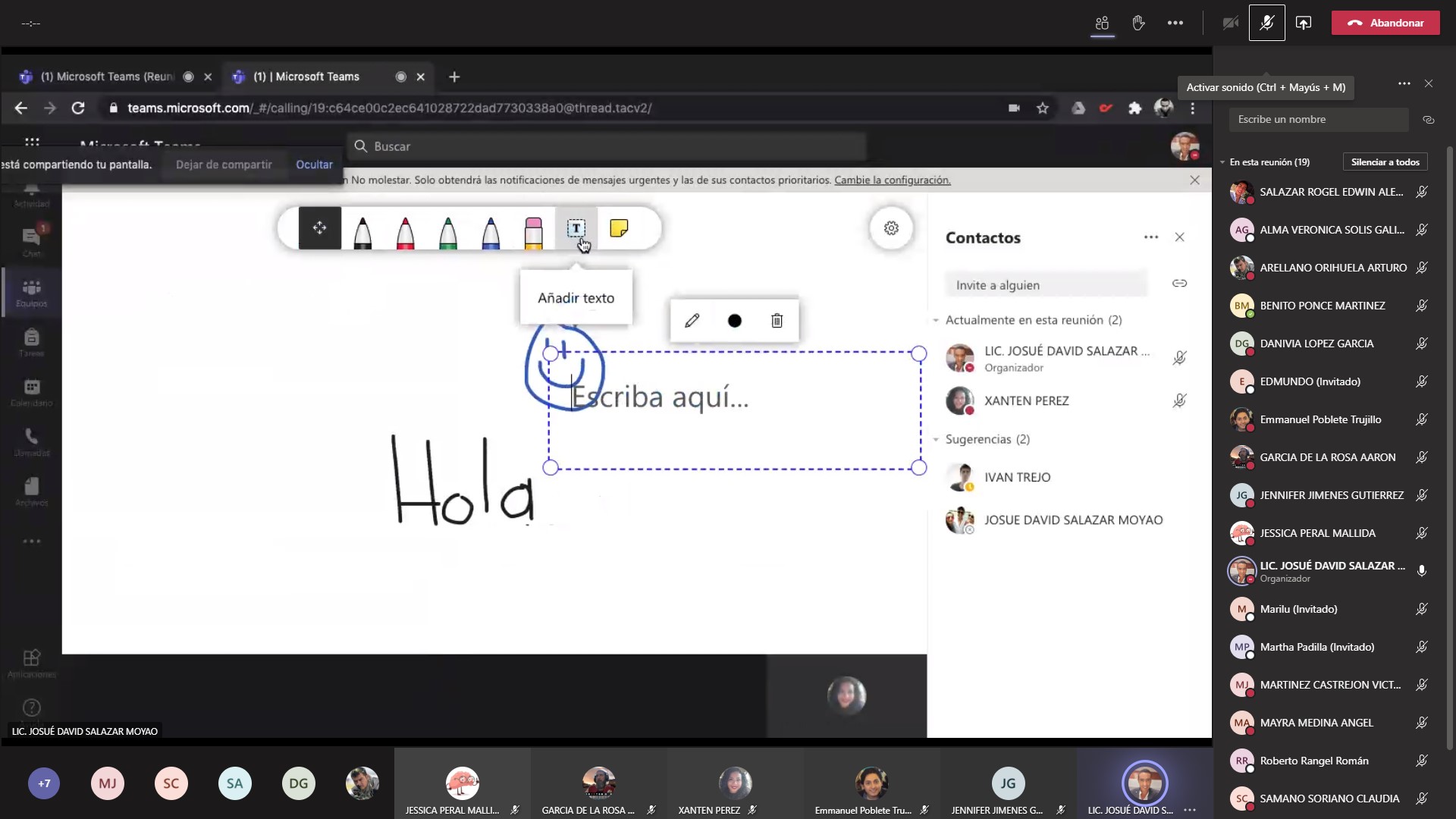This screenshot has height=819, width=1456.
Task: Type in Escribe un nombre field
Action: tap(1318, 120)
